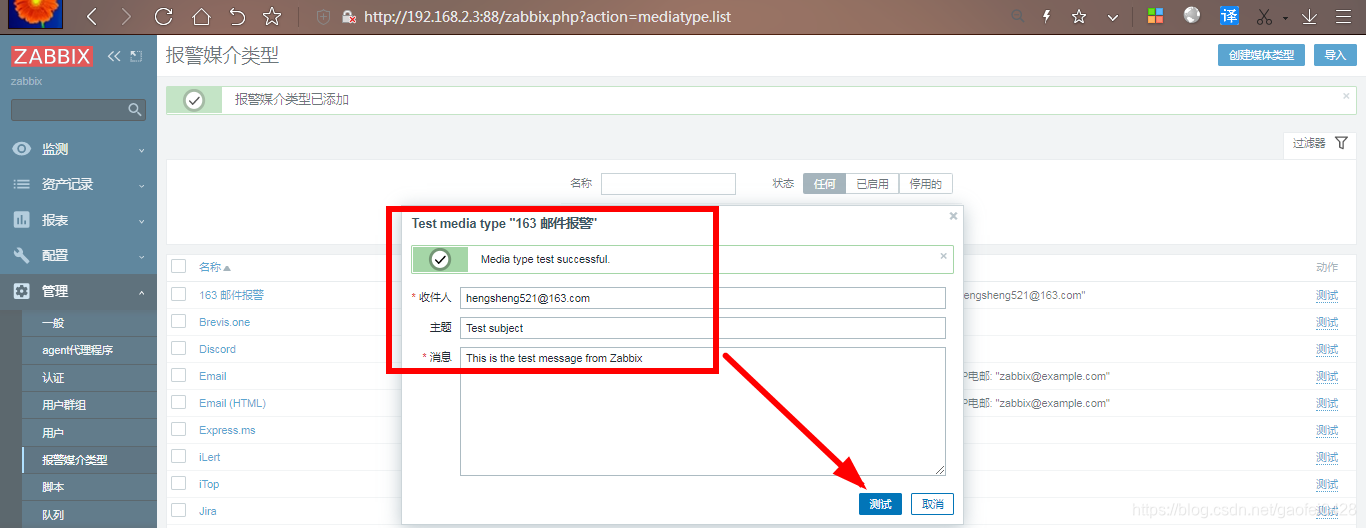Check the box for 163 邮件报警
The width and height of the screenshot is (1366, 528).
coord(178,294)
